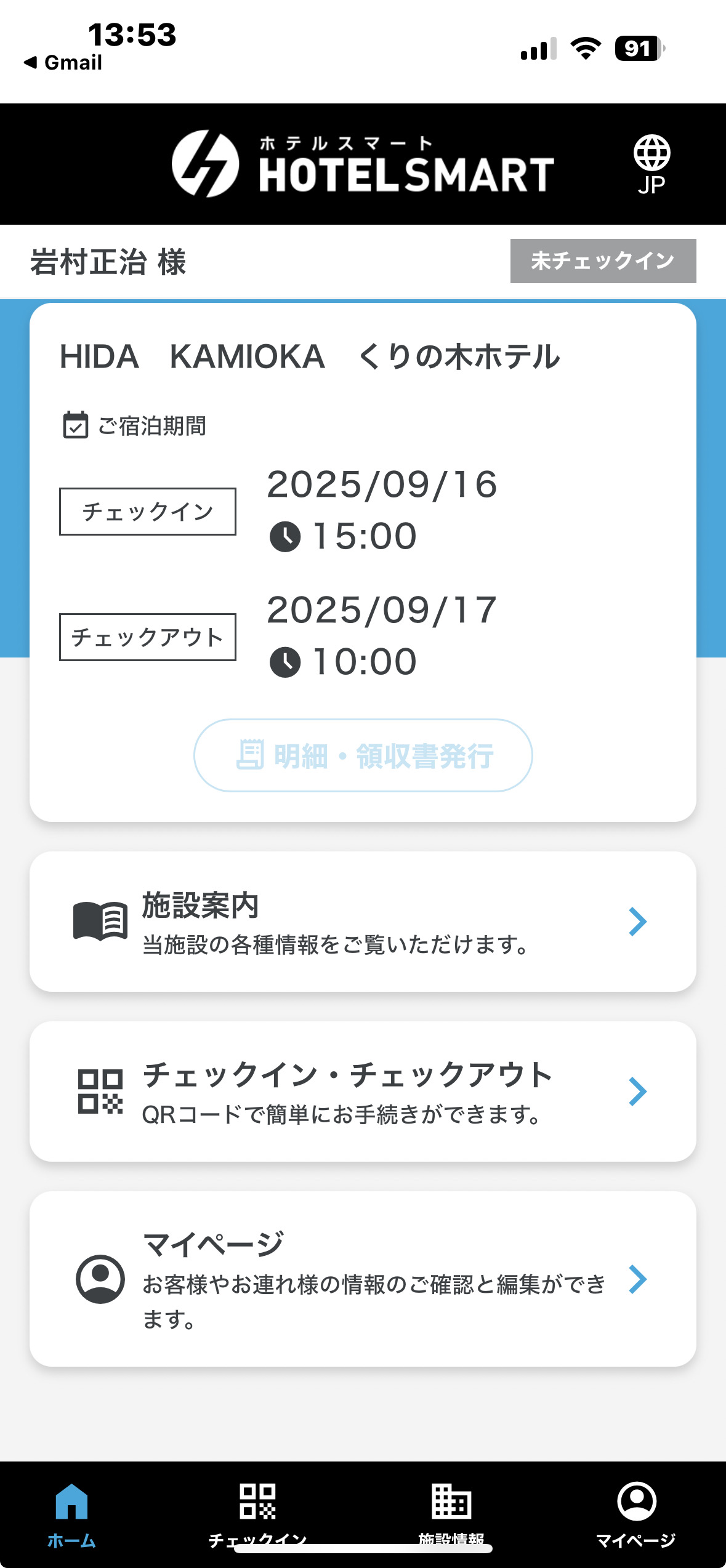Tap the チェックアウト label box
Viewport: 726px width, 1568px height.
148,637
